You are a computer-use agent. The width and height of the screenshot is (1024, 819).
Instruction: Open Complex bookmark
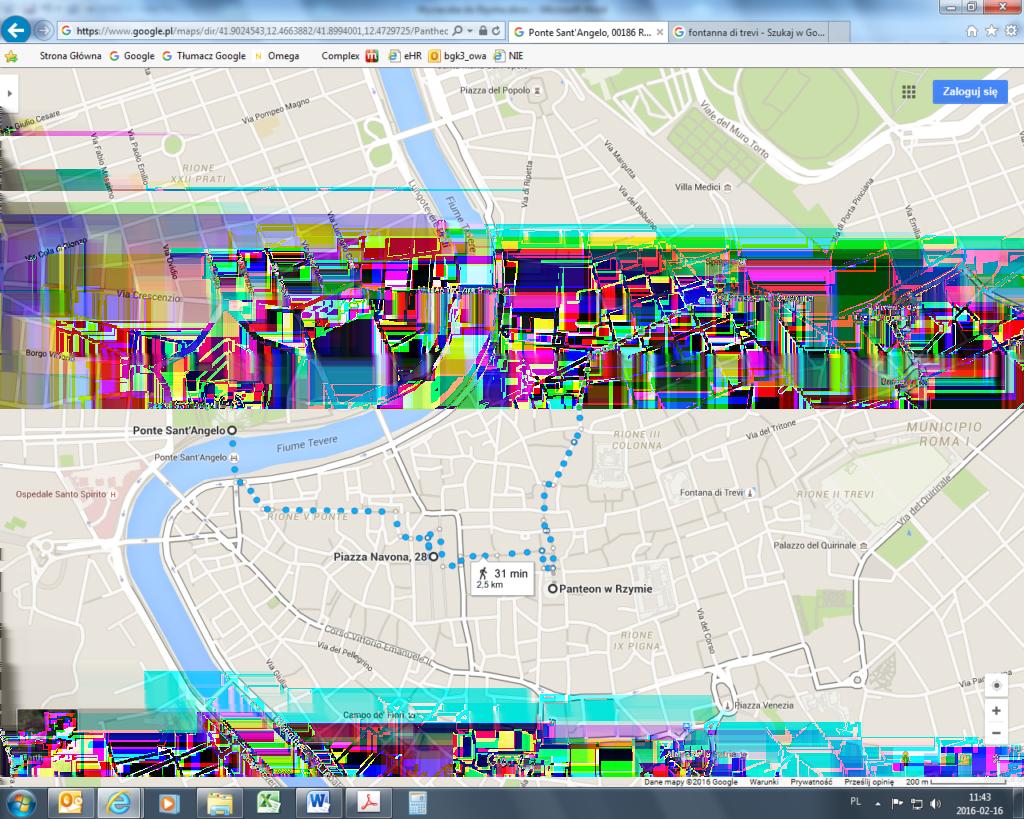(340, 56)
